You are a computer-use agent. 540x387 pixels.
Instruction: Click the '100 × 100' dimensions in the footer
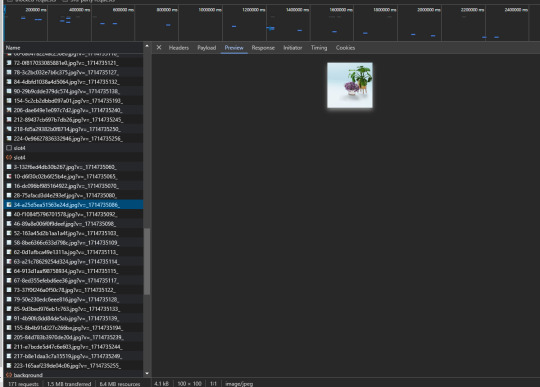tap(189, 384)
